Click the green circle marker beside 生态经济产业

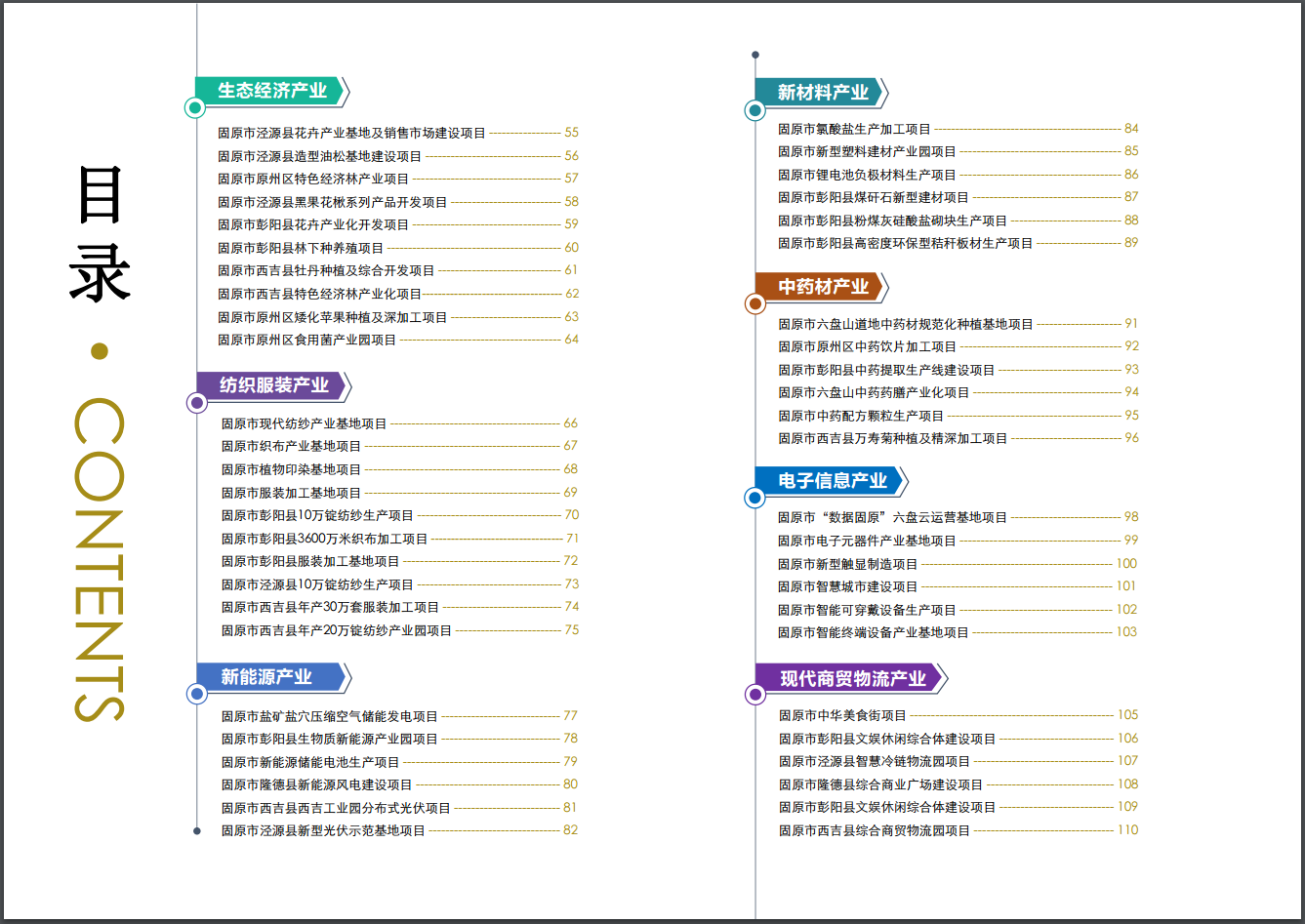197,108
